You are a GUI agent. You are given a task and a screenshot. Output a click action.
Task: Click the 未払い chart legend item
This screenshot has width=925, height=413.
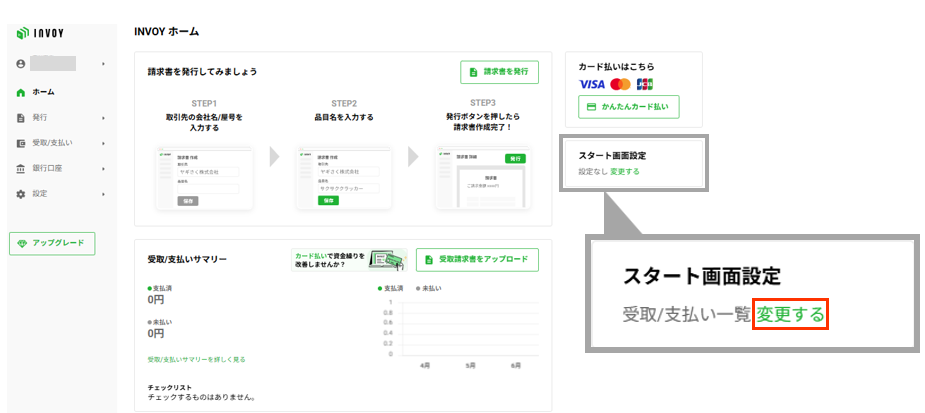(x=428, y=288)
